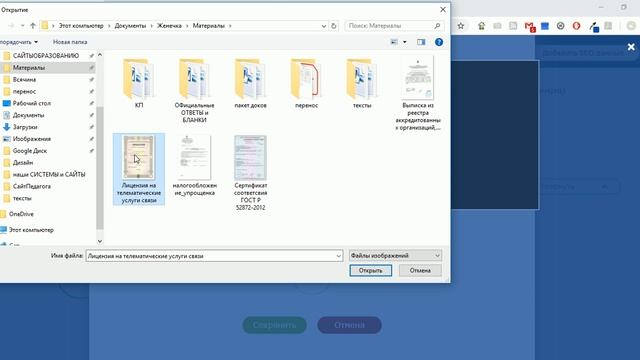Viewport: 640px width, 360px height.
Task: Toggle the preview pane icon
Action: (x=421, y=42)
